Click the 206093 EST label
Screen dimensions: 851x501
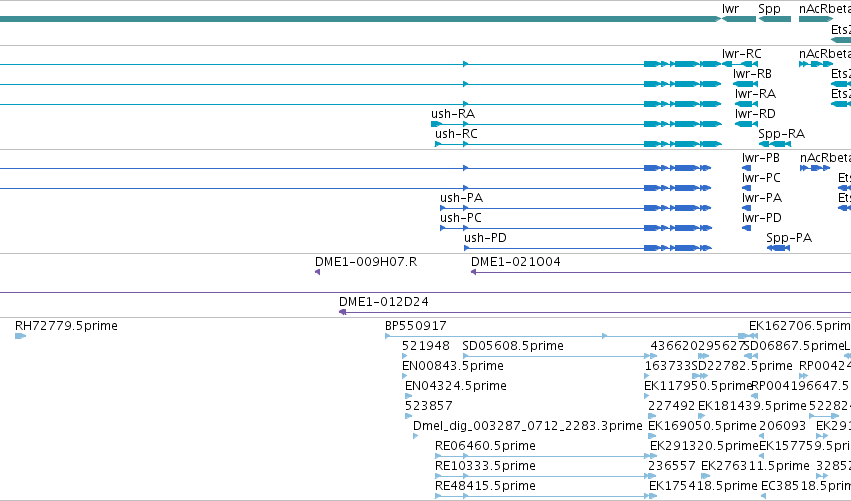click(x=782, y=426)
